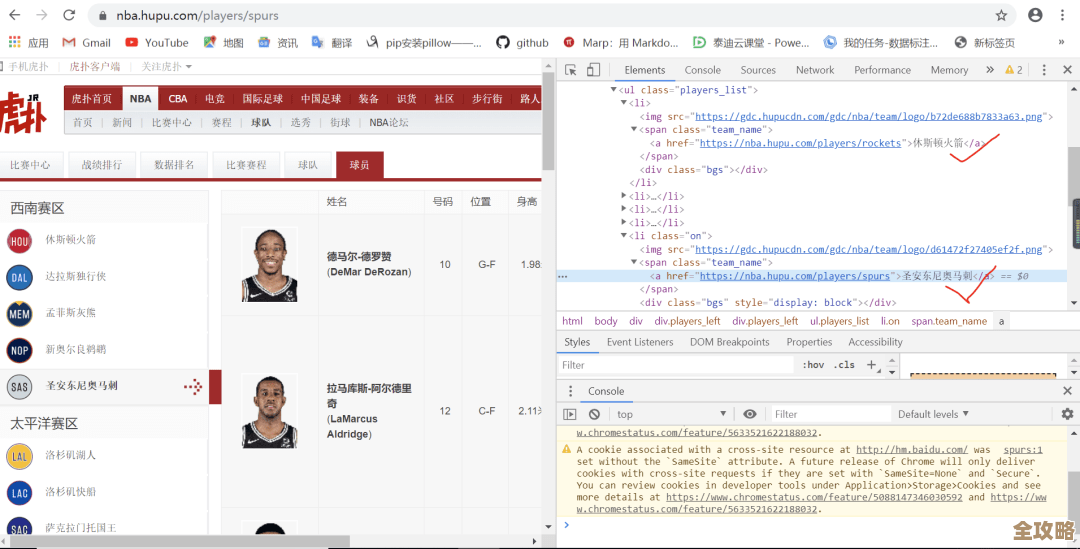This screenshot has width=1080, height=549.
Task: Collapse the li class="on" node
Action: tap(624, 236)
